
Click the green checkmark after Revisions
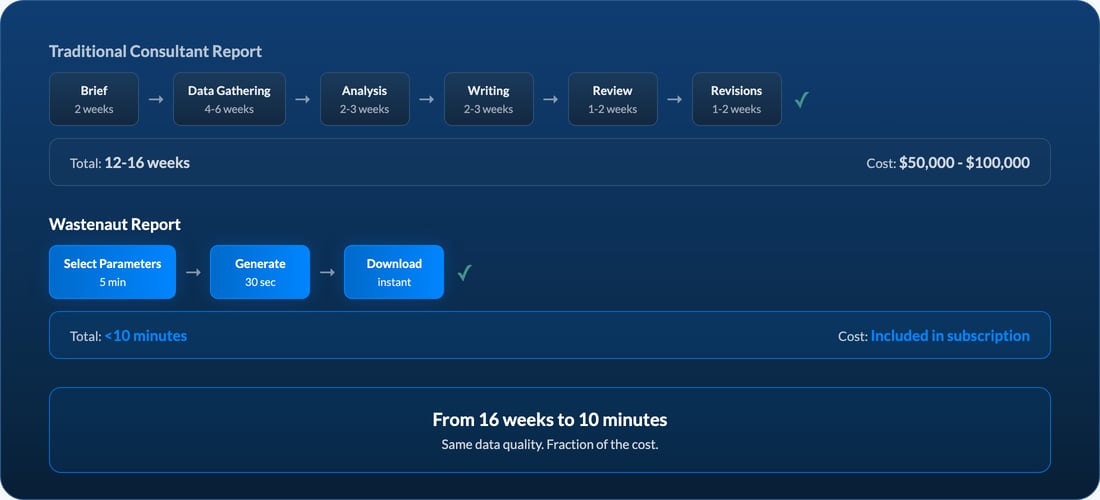click(x=801, y=100)
